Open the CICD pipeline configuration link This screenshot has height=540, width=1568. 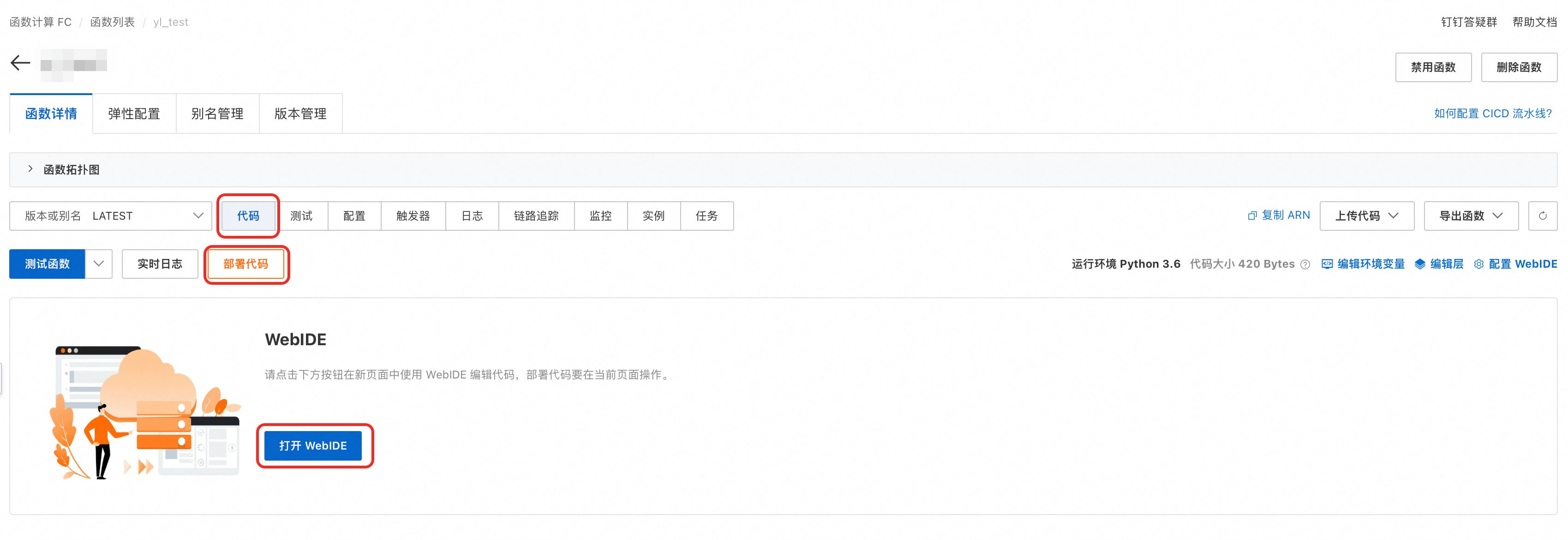tap(1492, 114)
